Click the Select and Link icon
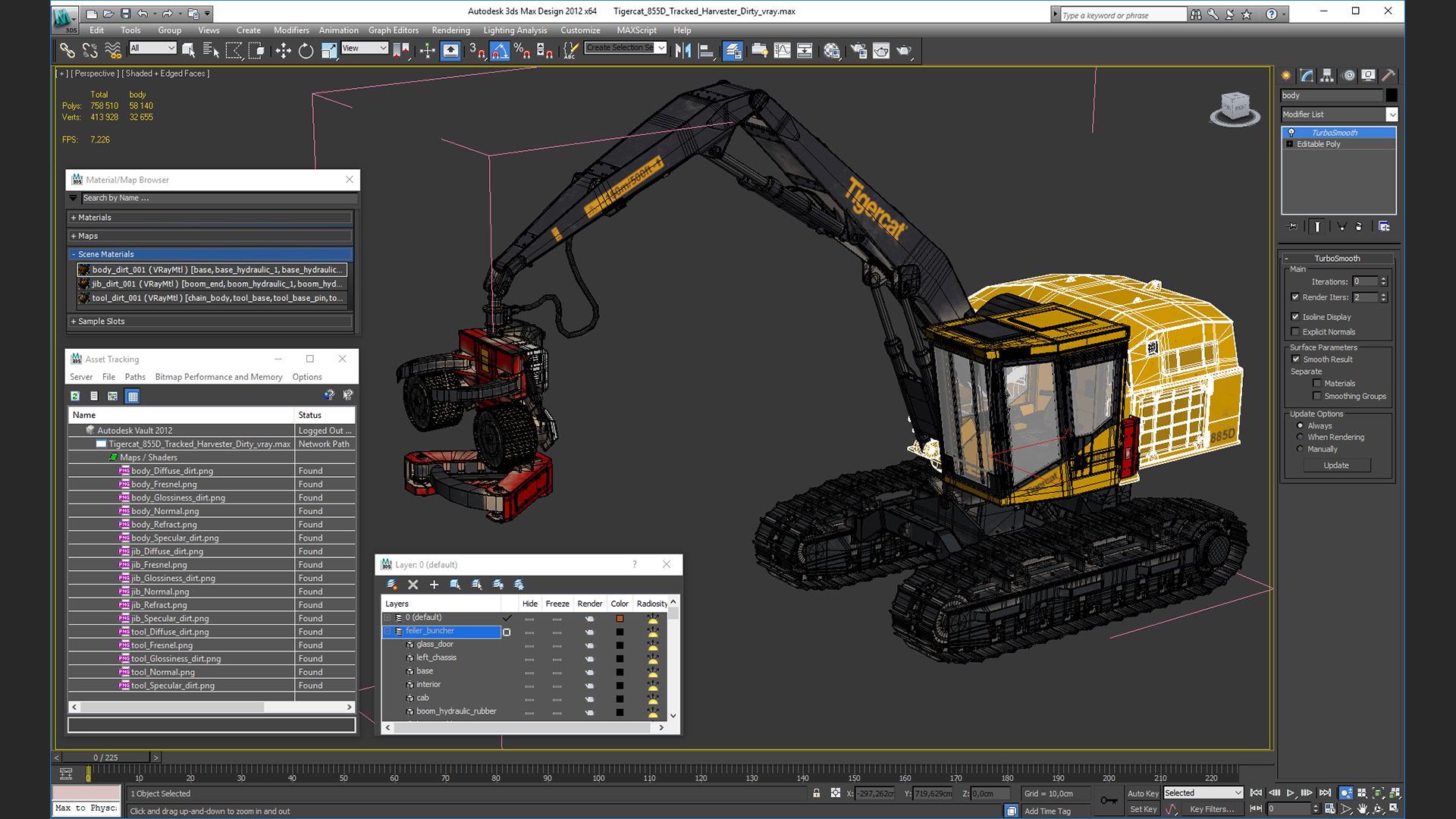This screenshot has width=1456, height=819. coord(67,51)
